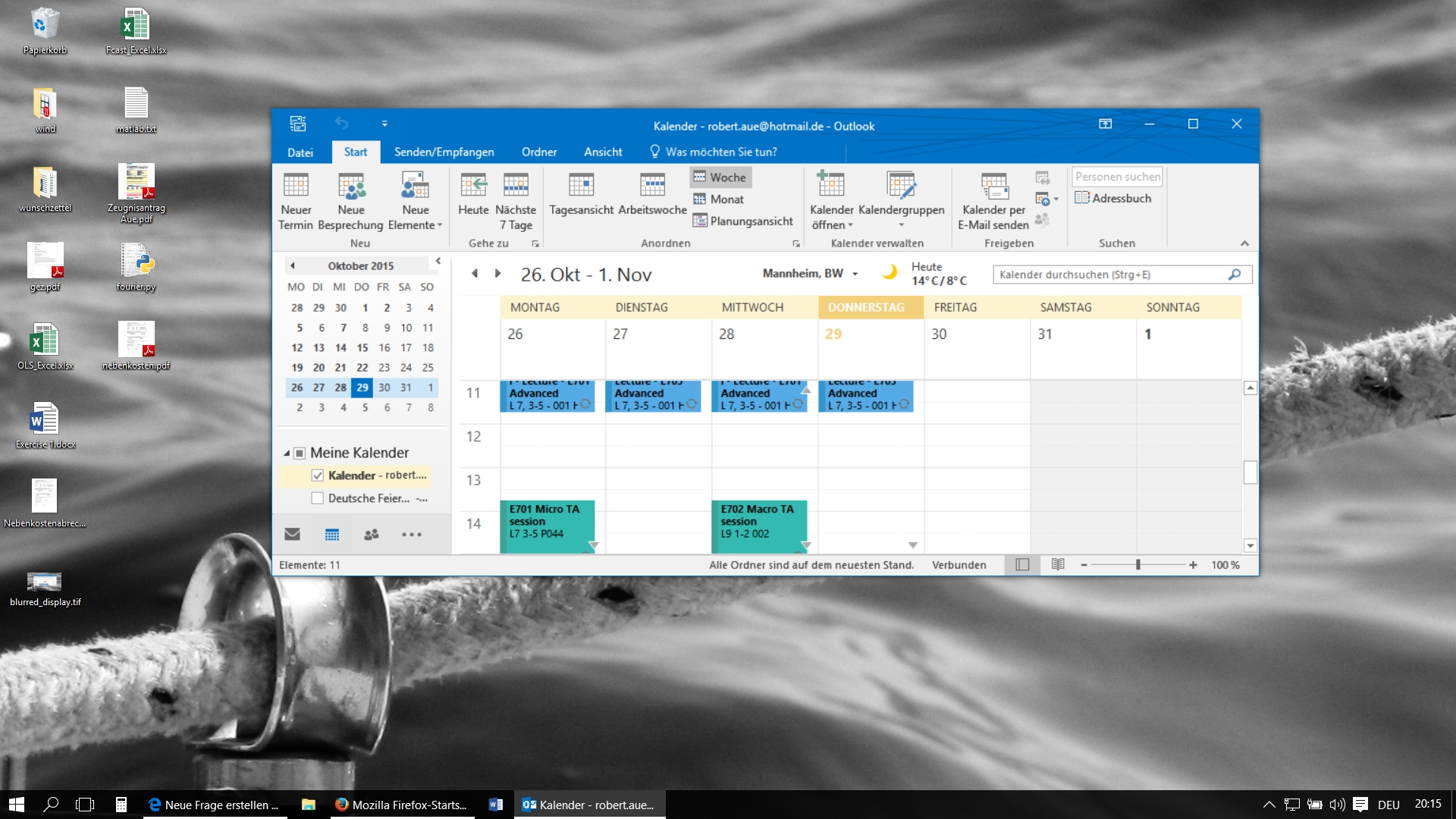
Task: Create a new appointment with Neuer Termin
Action: click(x=296, y=201)
